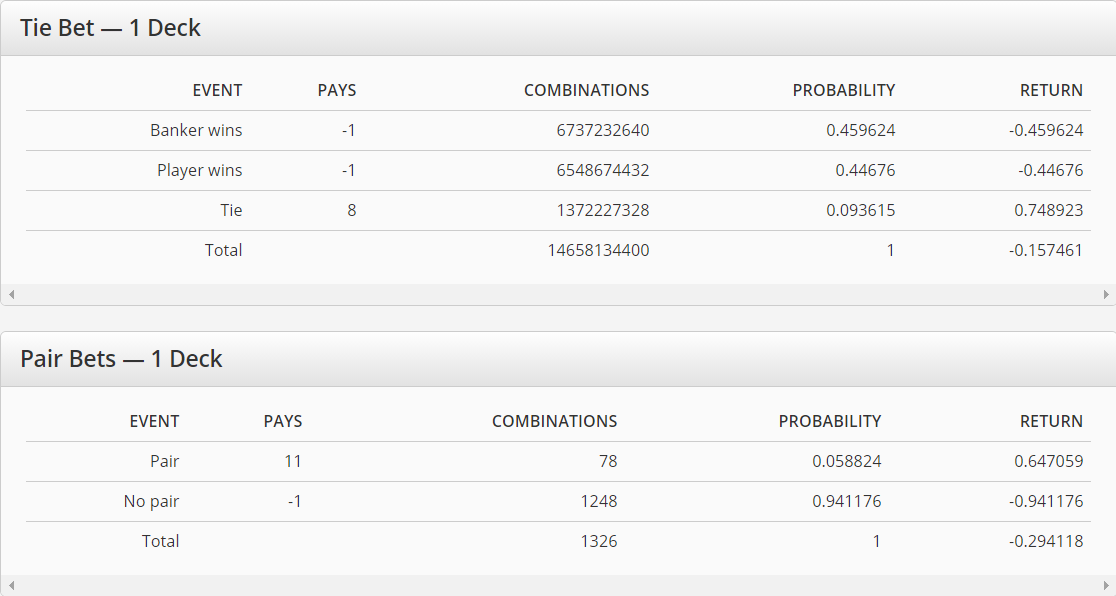Click left scroll arrow under Tie Bet table
The width and height of the screenshot is (1116, 596).
11,295
